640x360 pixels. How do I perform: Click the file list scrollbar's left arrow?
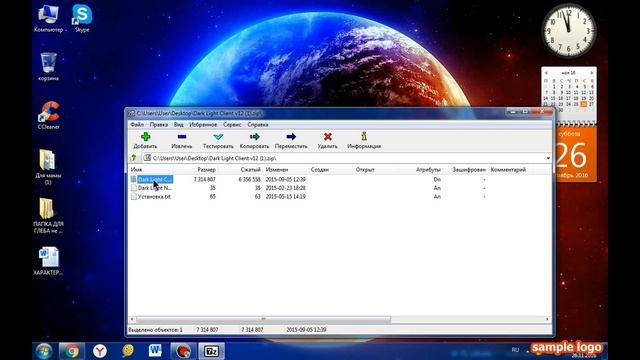pos(132,319)
